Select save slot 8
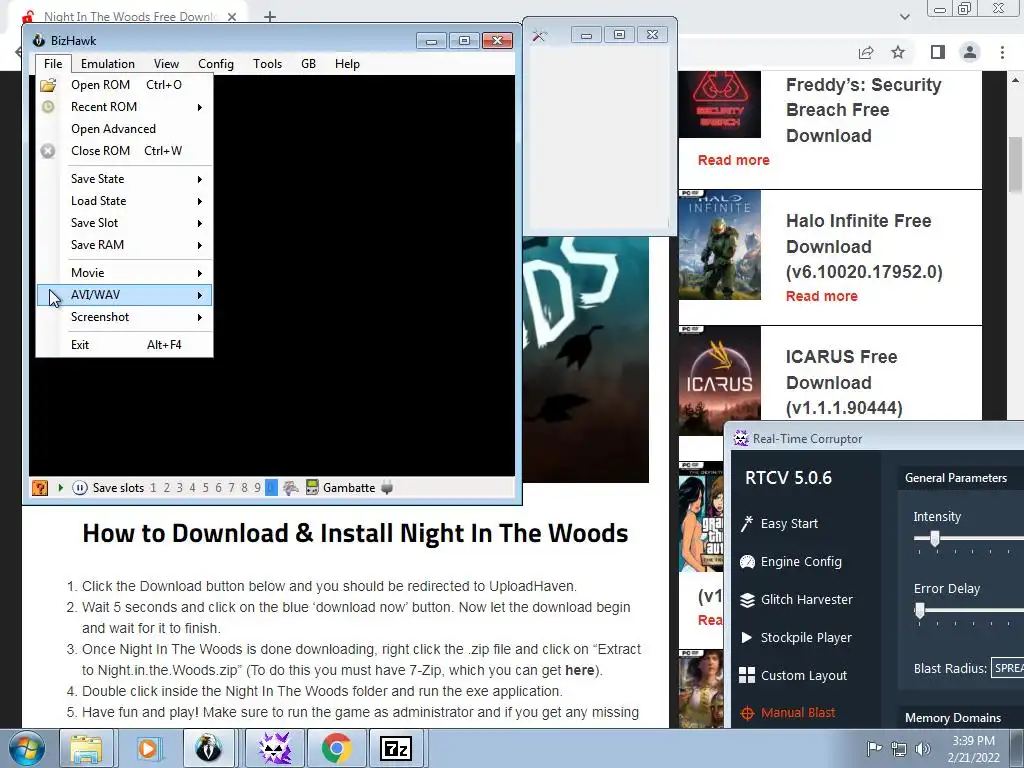The width and height of the screenshot is (1024, 768). [244, 488]
